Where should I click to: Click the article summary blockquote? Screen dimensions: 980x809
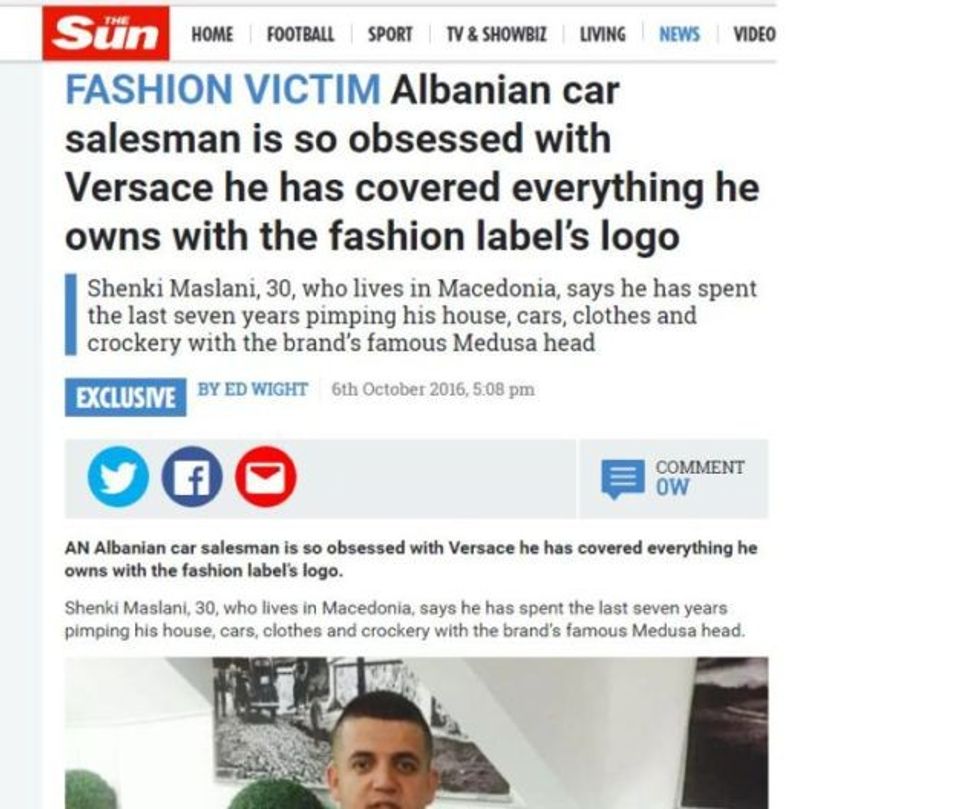point(412,315)
